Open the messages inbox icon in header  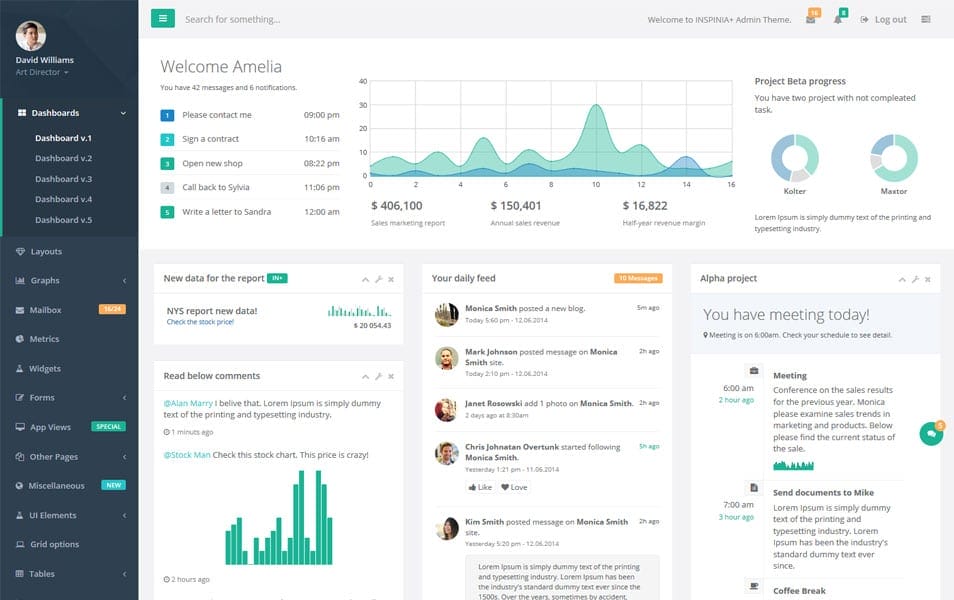click(x=811, y=18)
